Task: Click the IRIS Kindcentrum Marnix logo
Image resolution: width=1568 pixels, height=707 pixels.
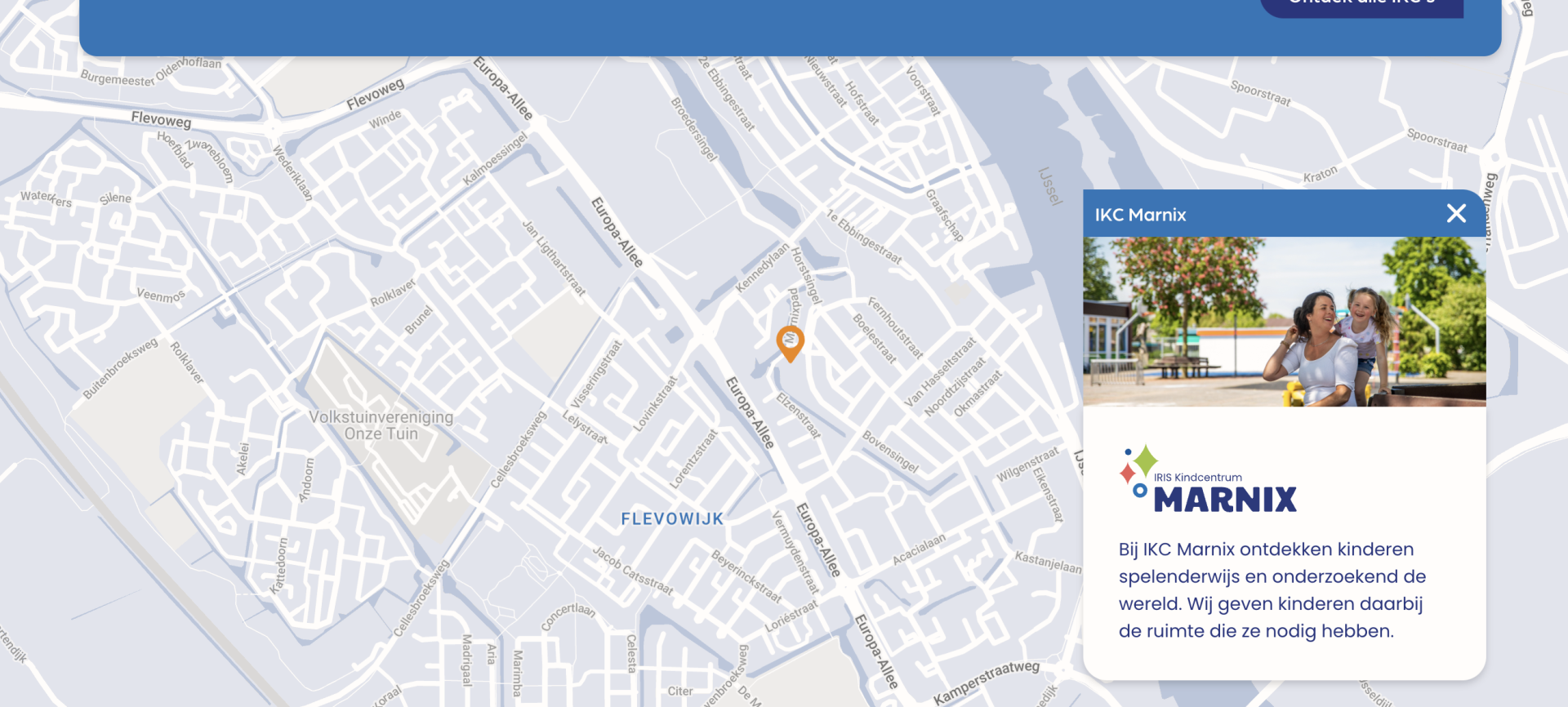Action: point(1208,480)
